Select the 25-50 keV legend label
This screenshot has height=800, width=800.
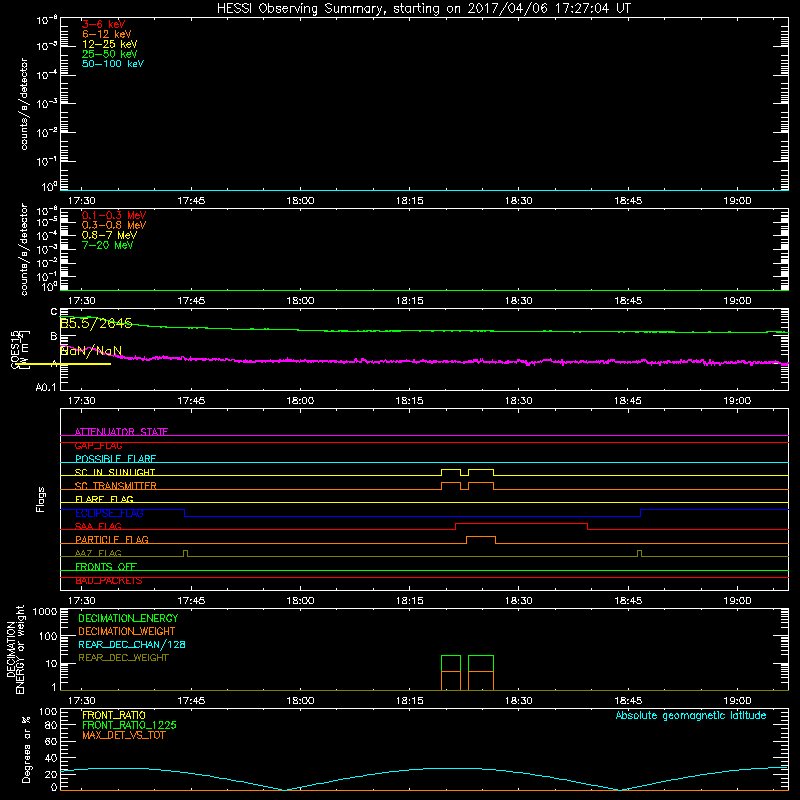pos(109,54)
